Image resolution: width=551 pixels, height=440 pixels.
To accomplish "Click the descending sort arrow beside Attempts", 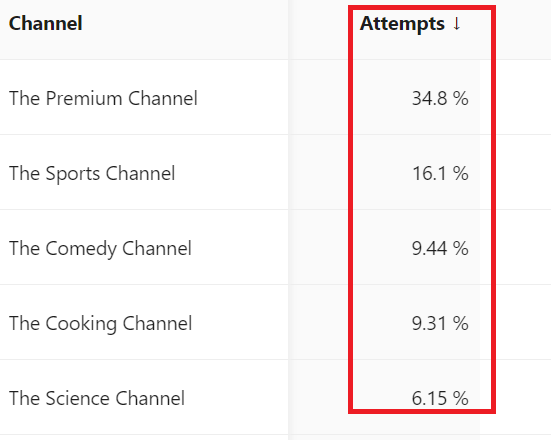I will pyautogui.click(x=456, y=24).
